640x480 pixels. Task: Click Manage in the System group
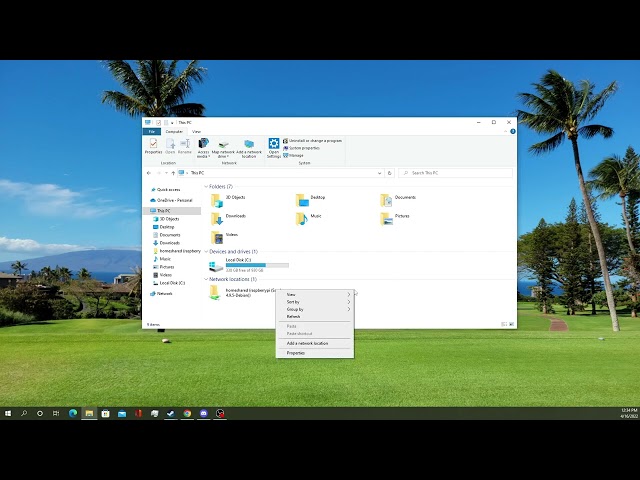point(293,155)
